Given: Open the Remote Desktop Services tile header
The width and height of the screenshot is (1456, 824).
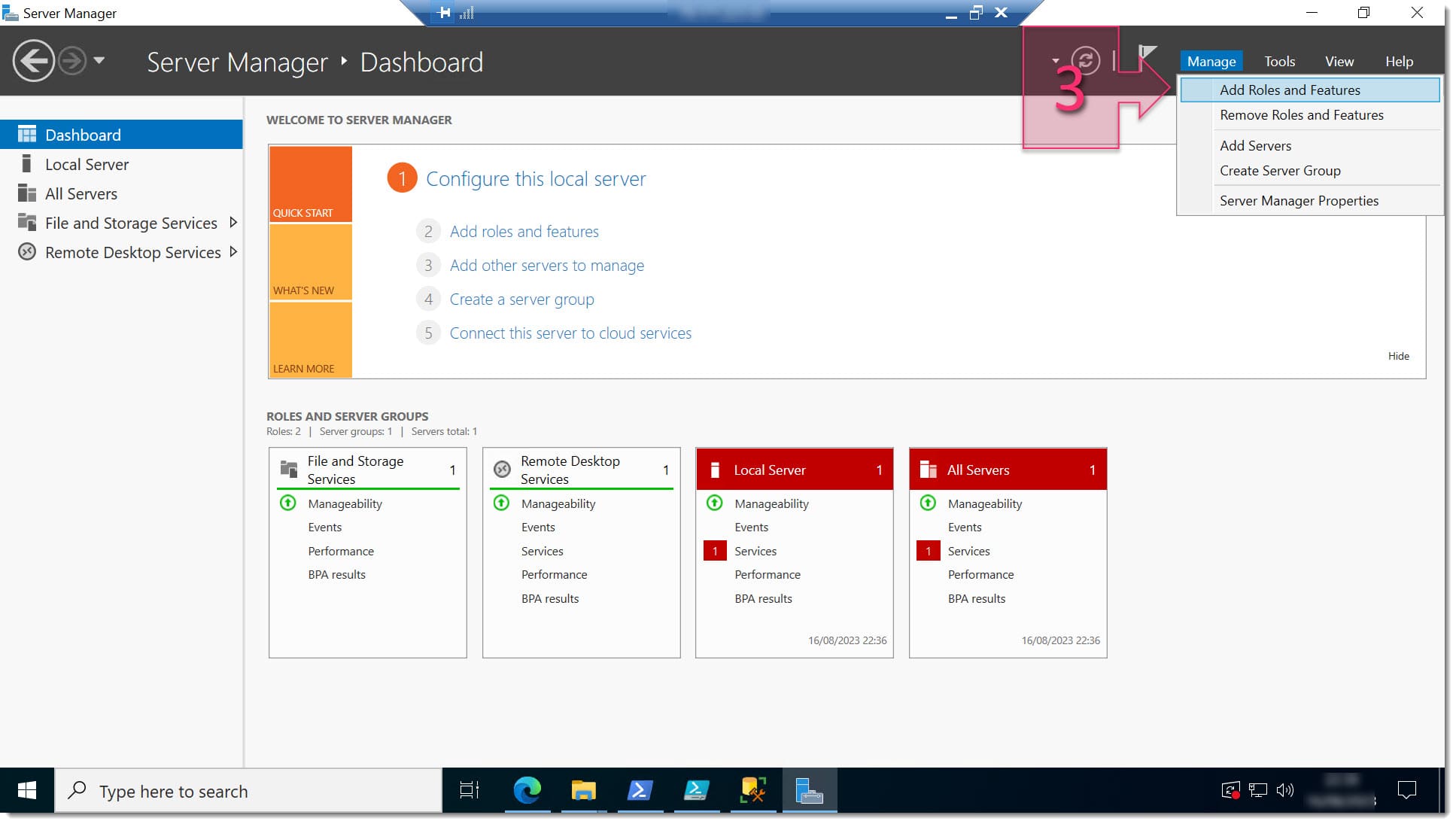Looking at the screenshot, I should pos(581,470).
